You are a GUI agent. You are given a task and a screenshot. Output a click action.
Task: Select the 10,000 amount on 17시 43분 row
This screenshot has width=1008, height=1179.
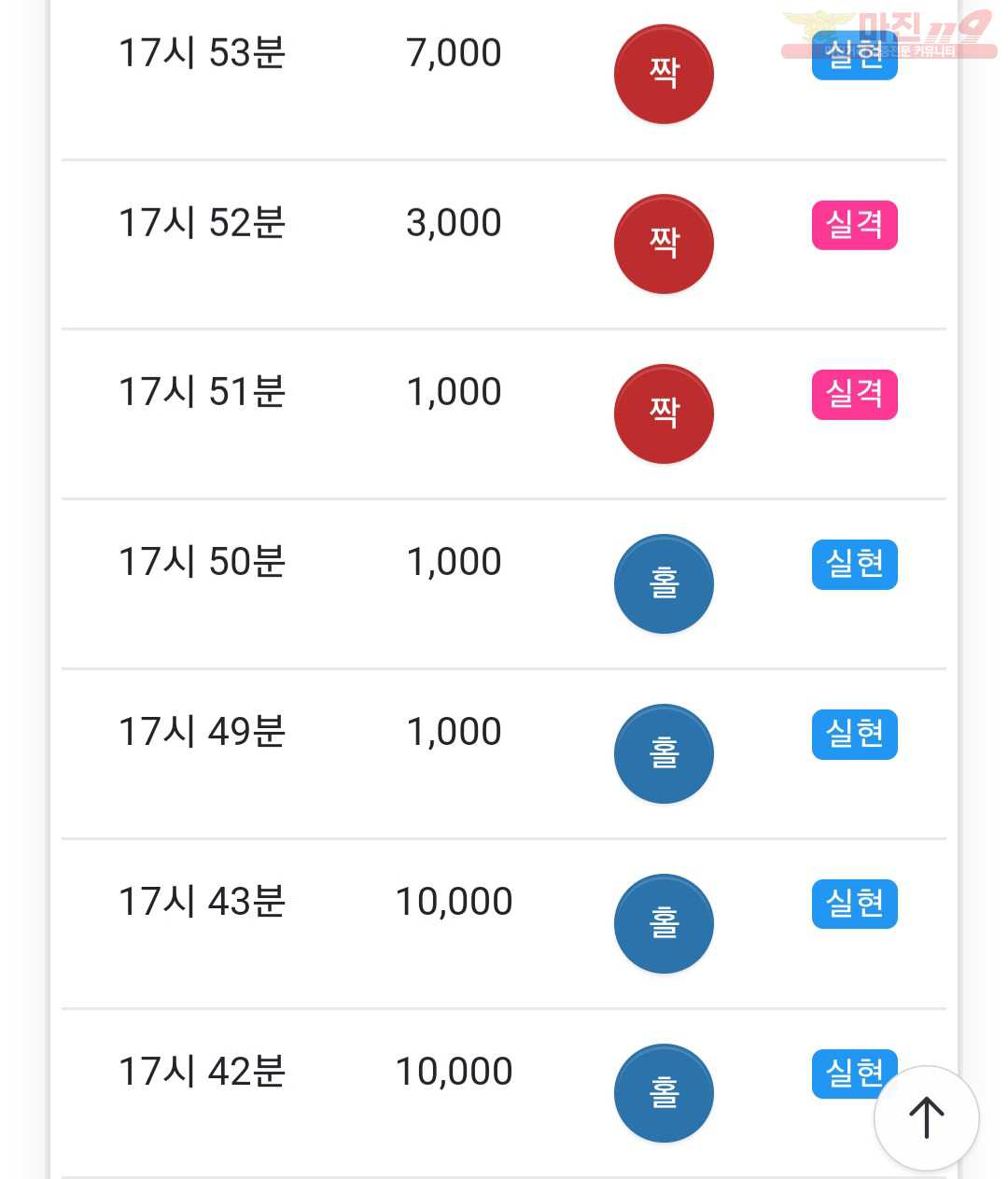tap(454, 902)
